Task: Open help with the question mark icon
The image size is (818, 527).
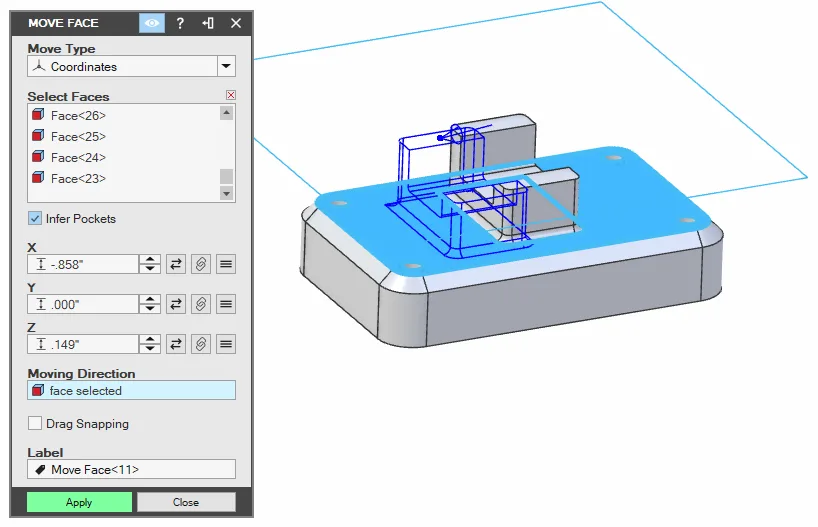Action: click(x=180, y=23)
